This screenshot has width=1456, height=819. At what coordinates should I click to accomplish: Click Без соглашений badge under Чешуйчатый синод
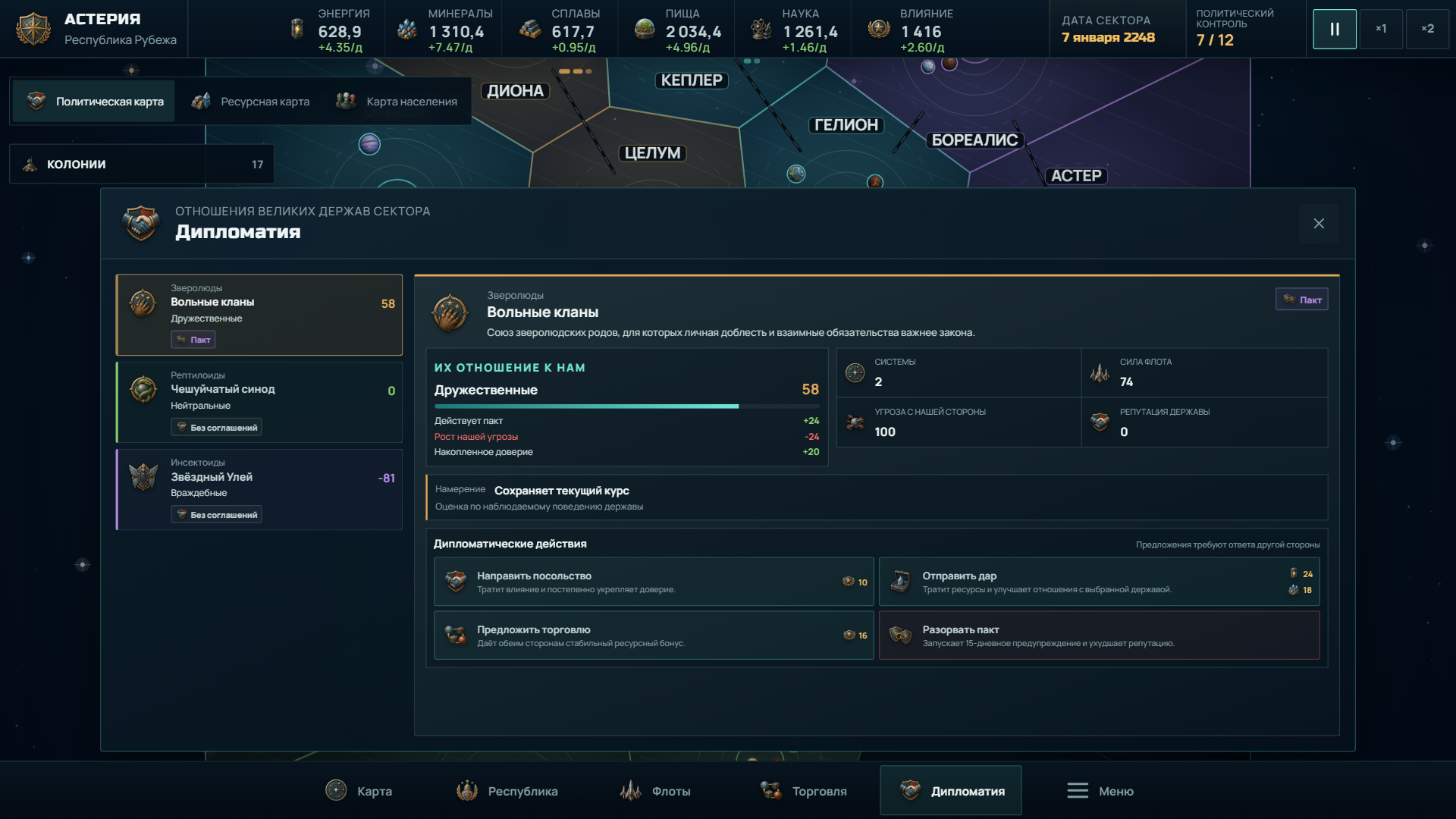(x=216, y=427)
